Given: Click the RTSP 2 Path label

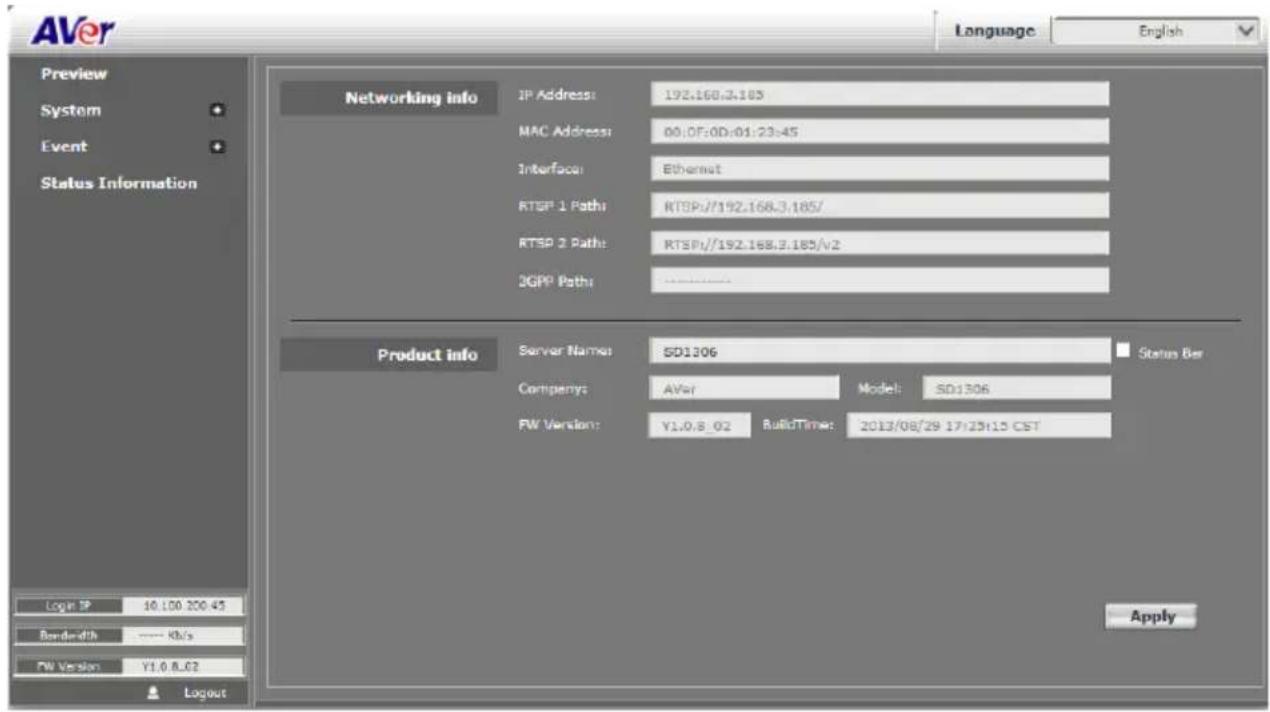Looking at the screenshot, I should click(562, 244).
